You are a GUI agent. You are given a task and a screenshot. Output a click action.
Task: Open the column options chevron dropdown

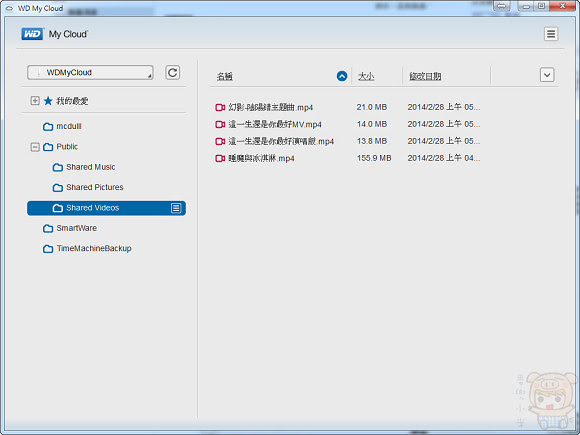pyautogui.click(x=547, y=75)
